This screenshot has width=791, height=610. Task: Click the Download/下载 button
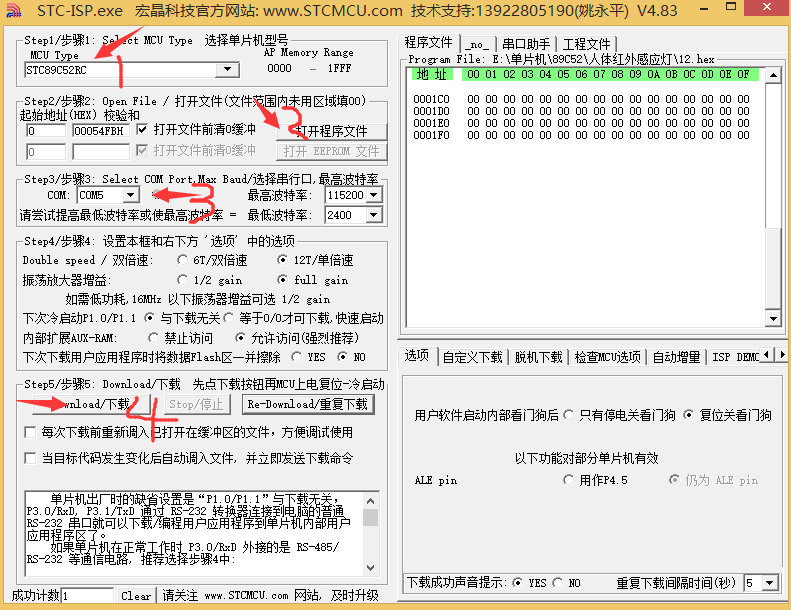point(91,404)
